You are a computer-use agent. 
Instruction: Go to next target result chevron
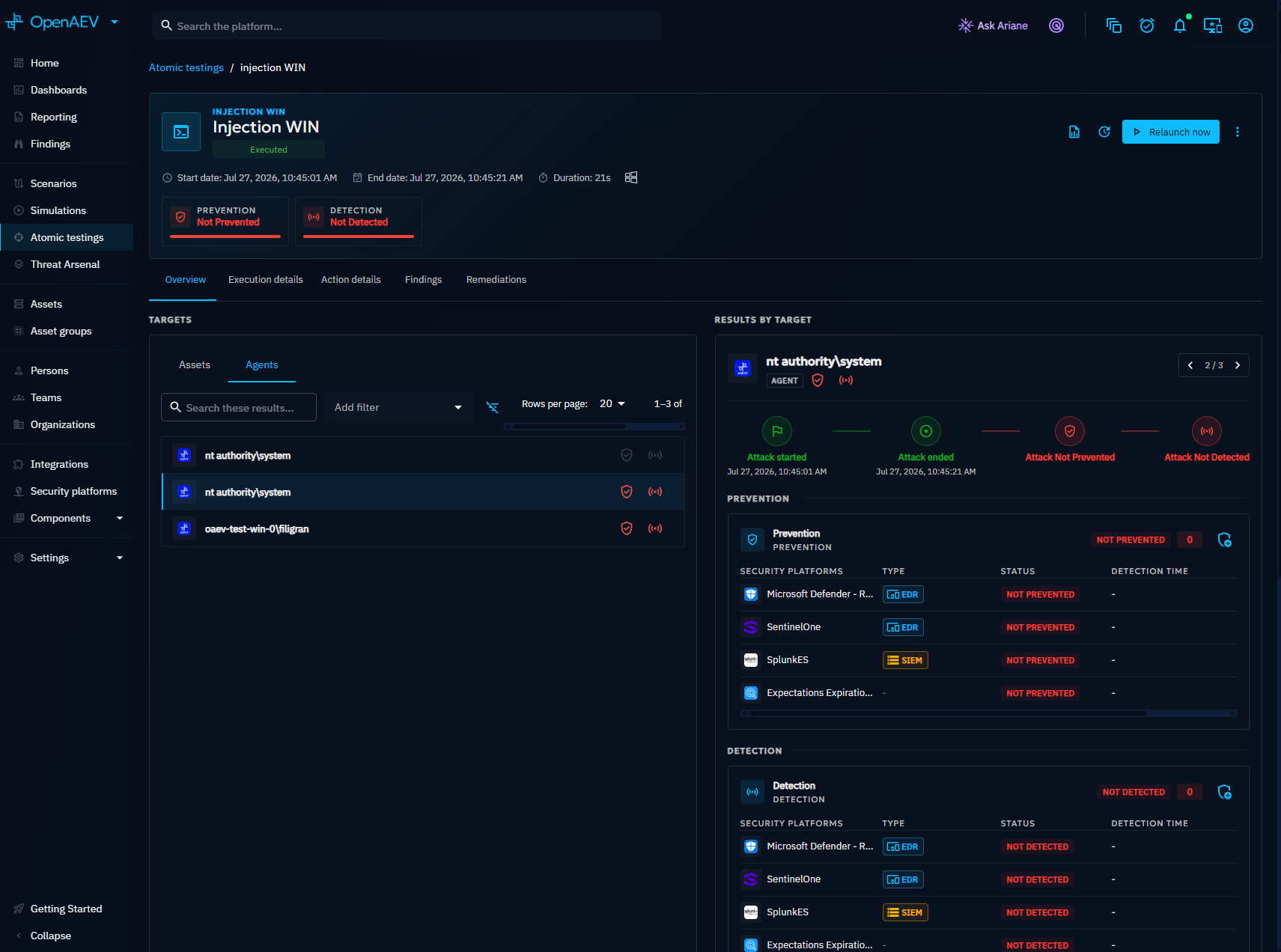click(x=1238, y=365)
